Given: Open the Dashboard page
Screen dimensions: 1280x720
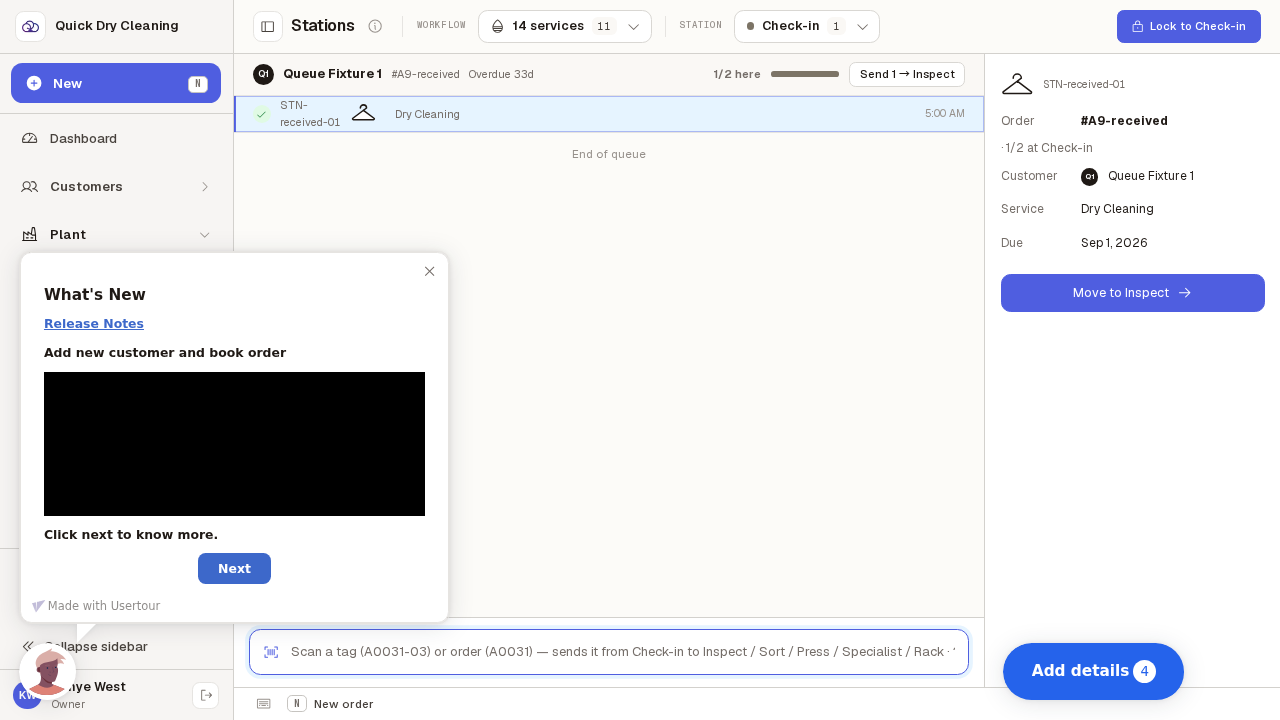Looking at the screenshot, I should (x=116, y=138).
